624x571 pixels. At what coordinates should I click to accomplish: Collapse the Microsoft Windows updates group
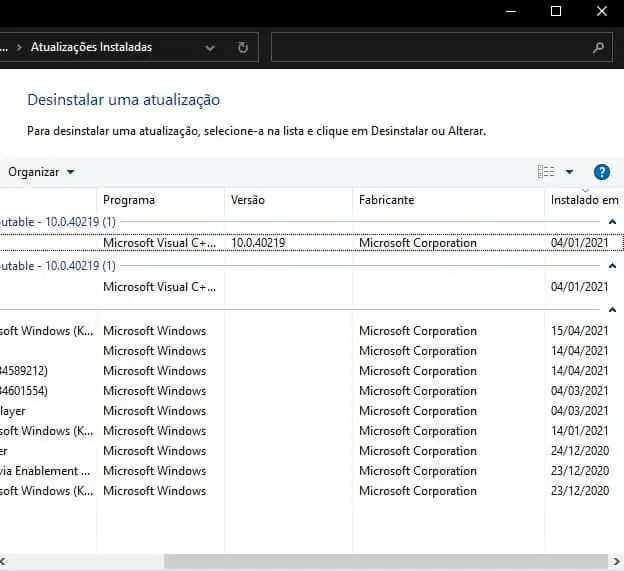[612, 310]
